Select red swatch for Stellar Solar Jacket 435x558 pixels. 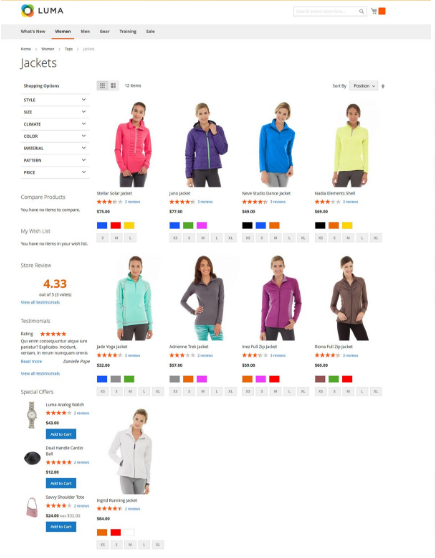[x=116, y=225]
